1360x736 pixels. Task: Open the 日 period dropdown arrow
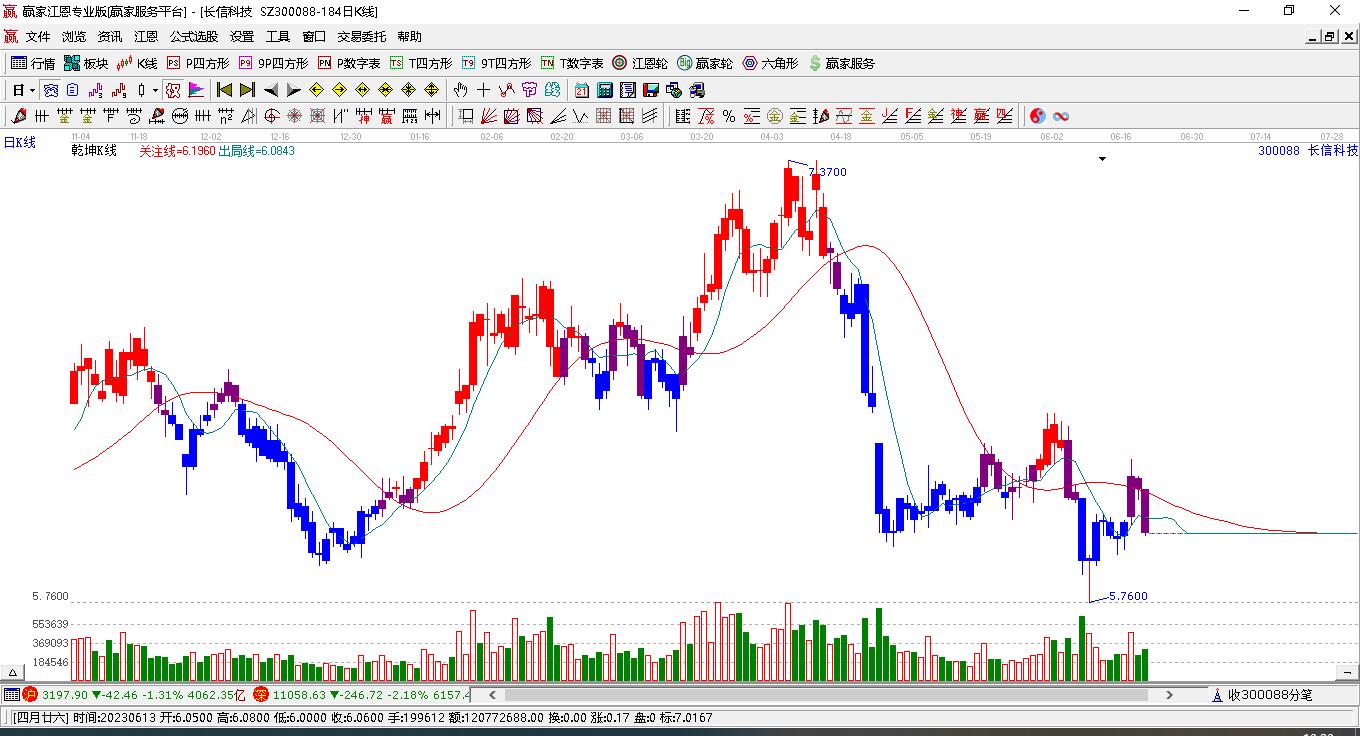pyautogui.click(x=32, y=90)
